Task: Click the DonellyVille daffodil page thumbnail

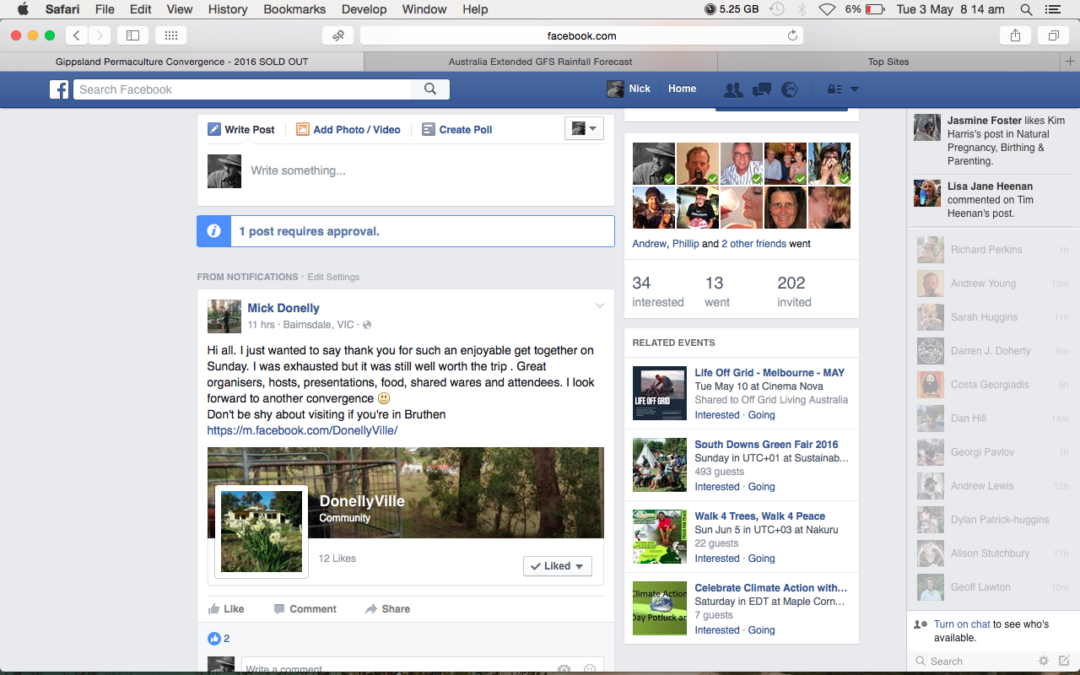Action: (x=261, y=531)
